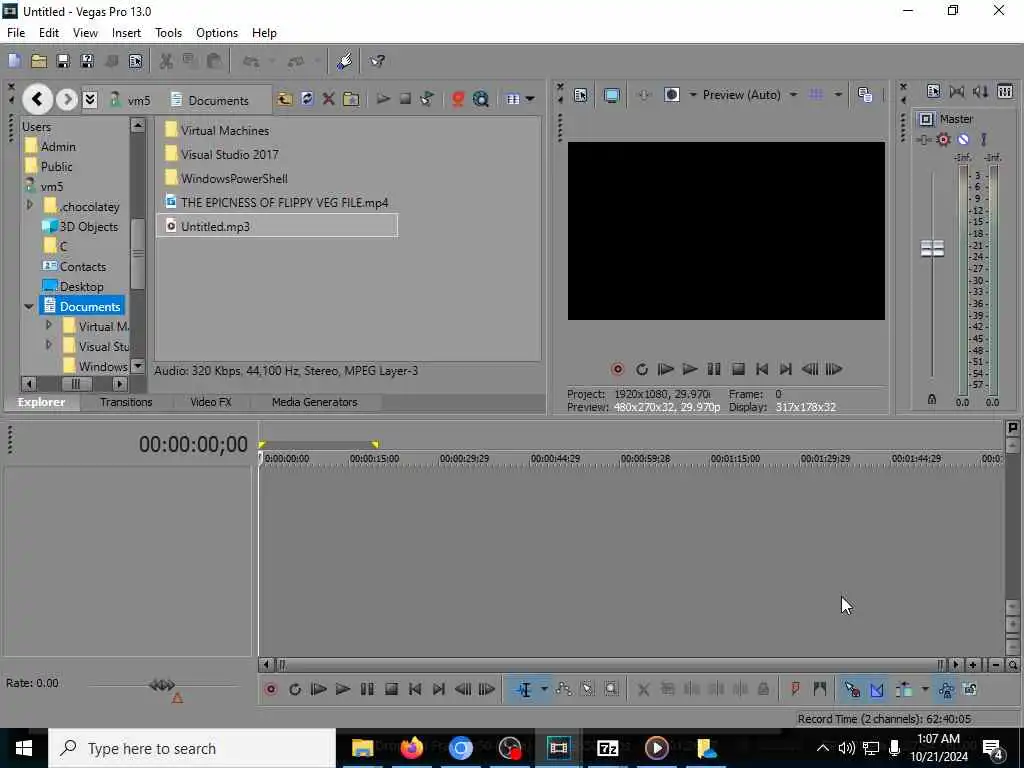Open Video Output FX in preview toolbar
This screenshot has width=1024, height=768.
[x=643, y=95]
